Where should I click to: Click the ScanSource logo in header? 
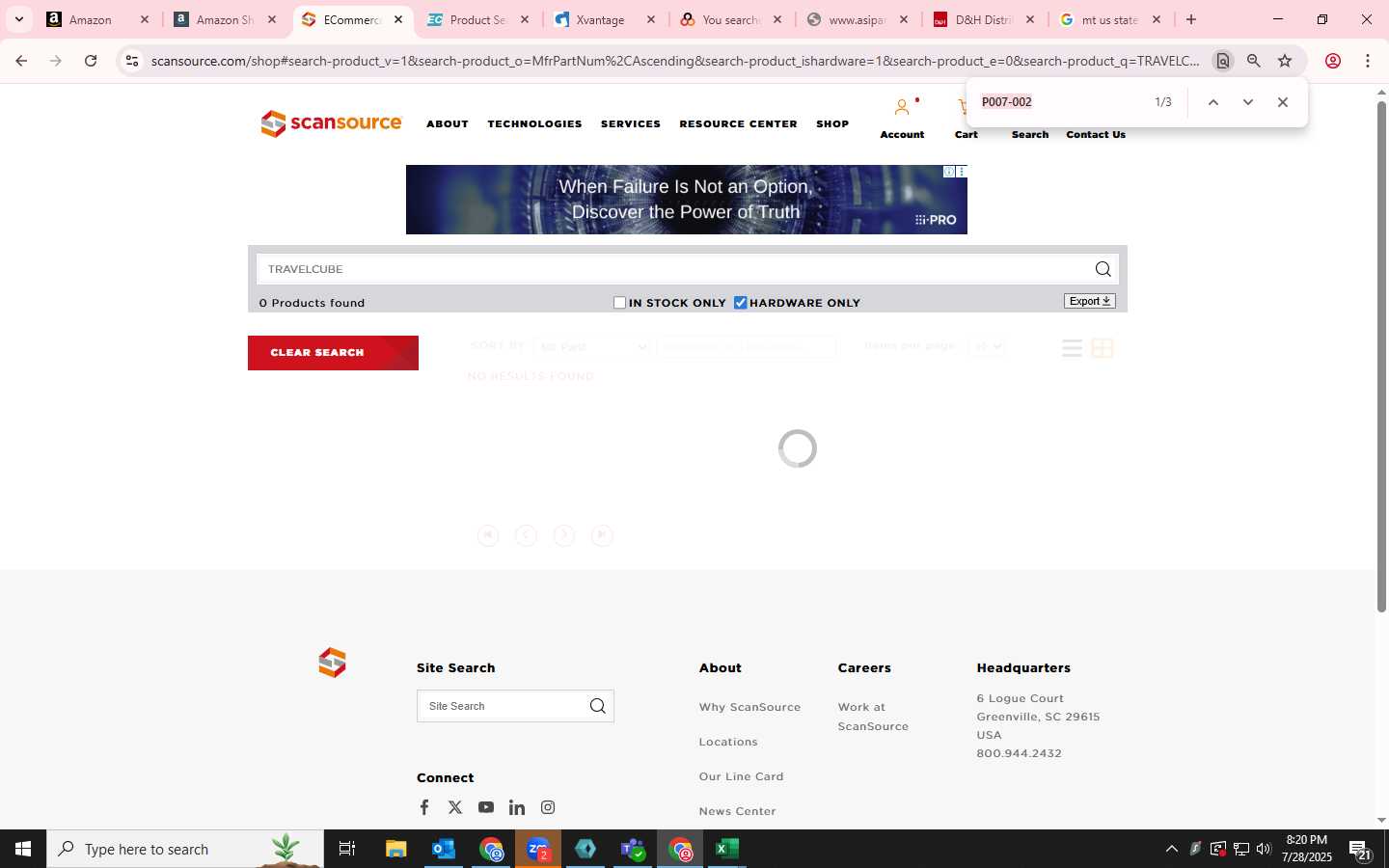(331, 123)
